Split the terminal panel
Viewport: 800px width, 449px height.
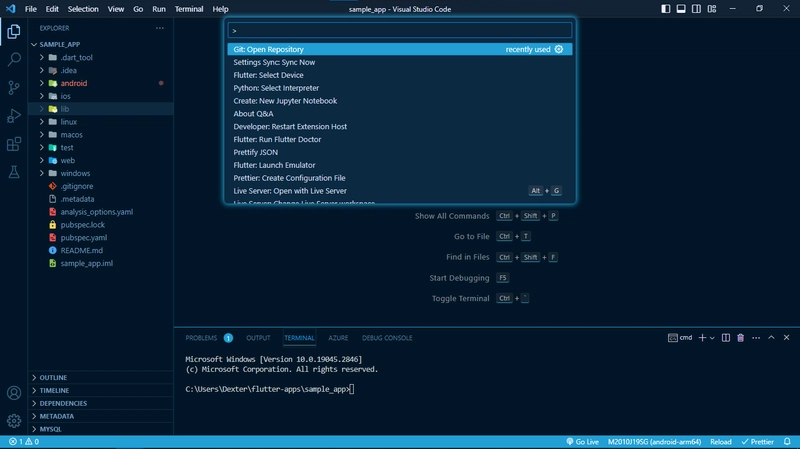click(x=726, y=338)
